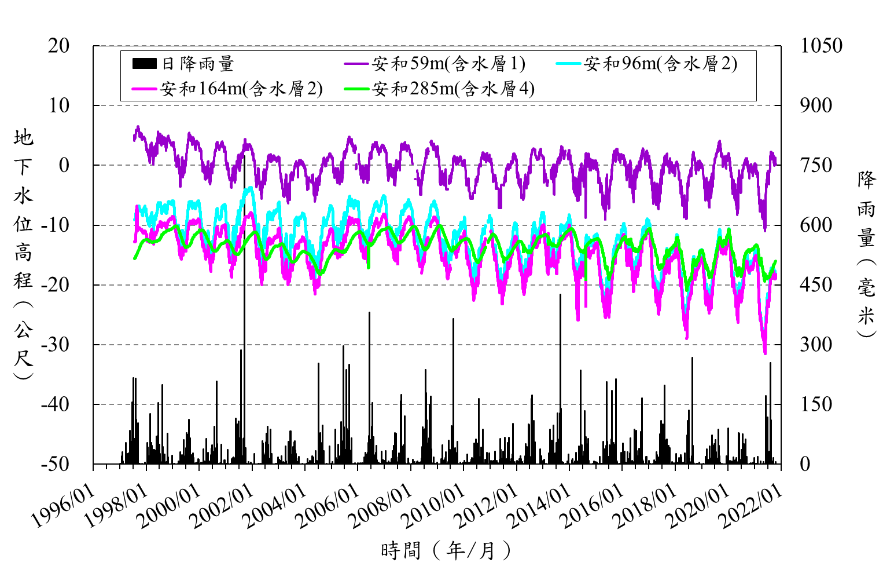Click the bottom dashed gridline of chart
Image resolution: width=883 pixels, height=577 pixels.
point(440,404)
